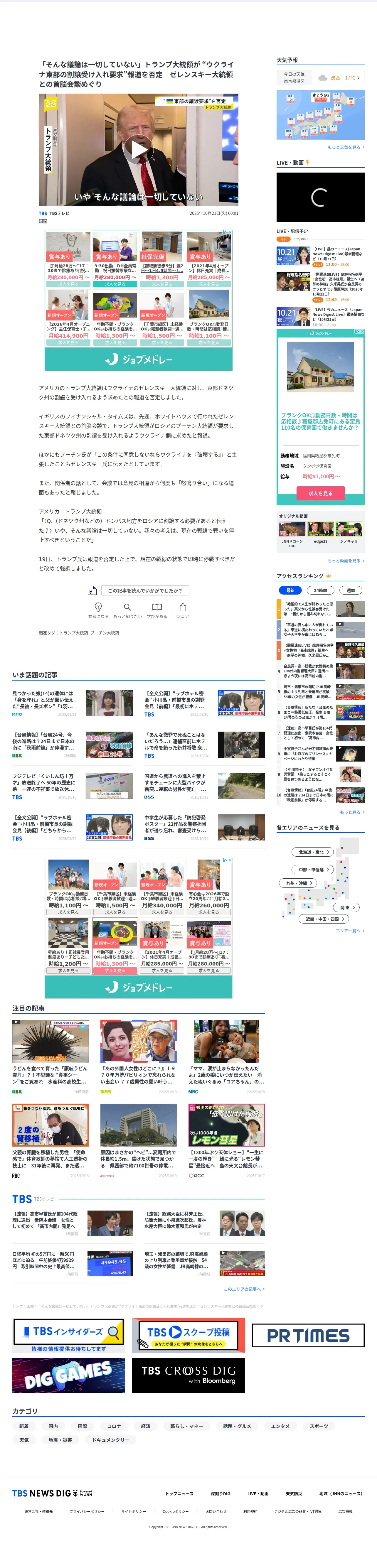
Task: Open もっと動画を見る link
Action: click(346, 561)
